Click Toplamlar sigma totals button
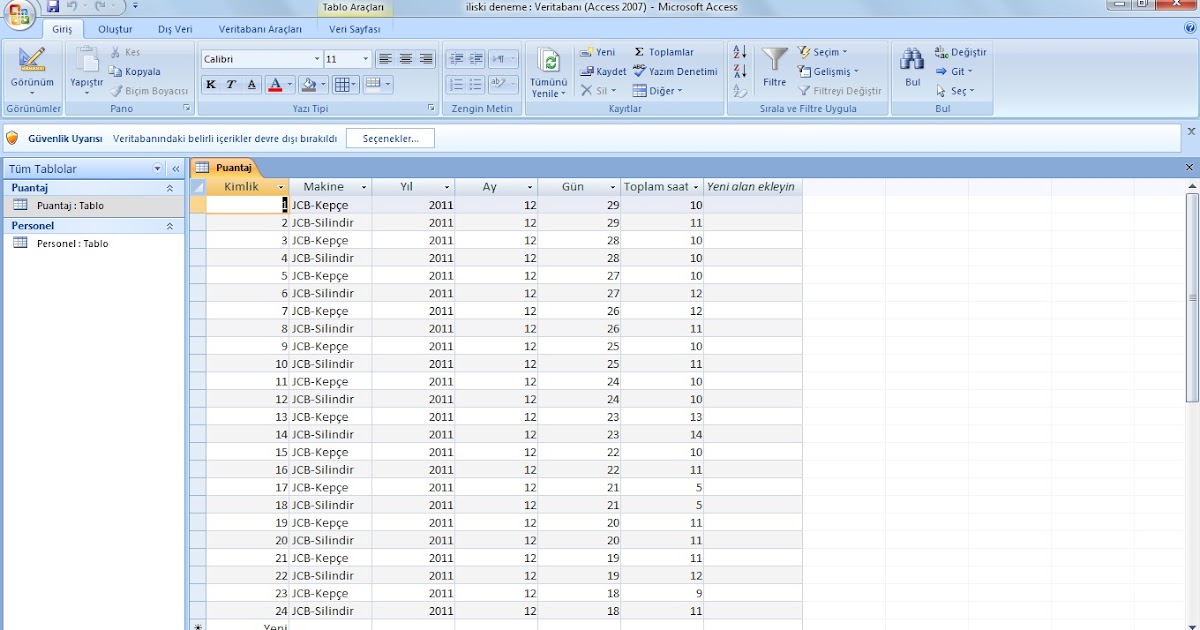Image resolution: width=1200 pixels, height=630 pixels. click(x=663, y=52)
